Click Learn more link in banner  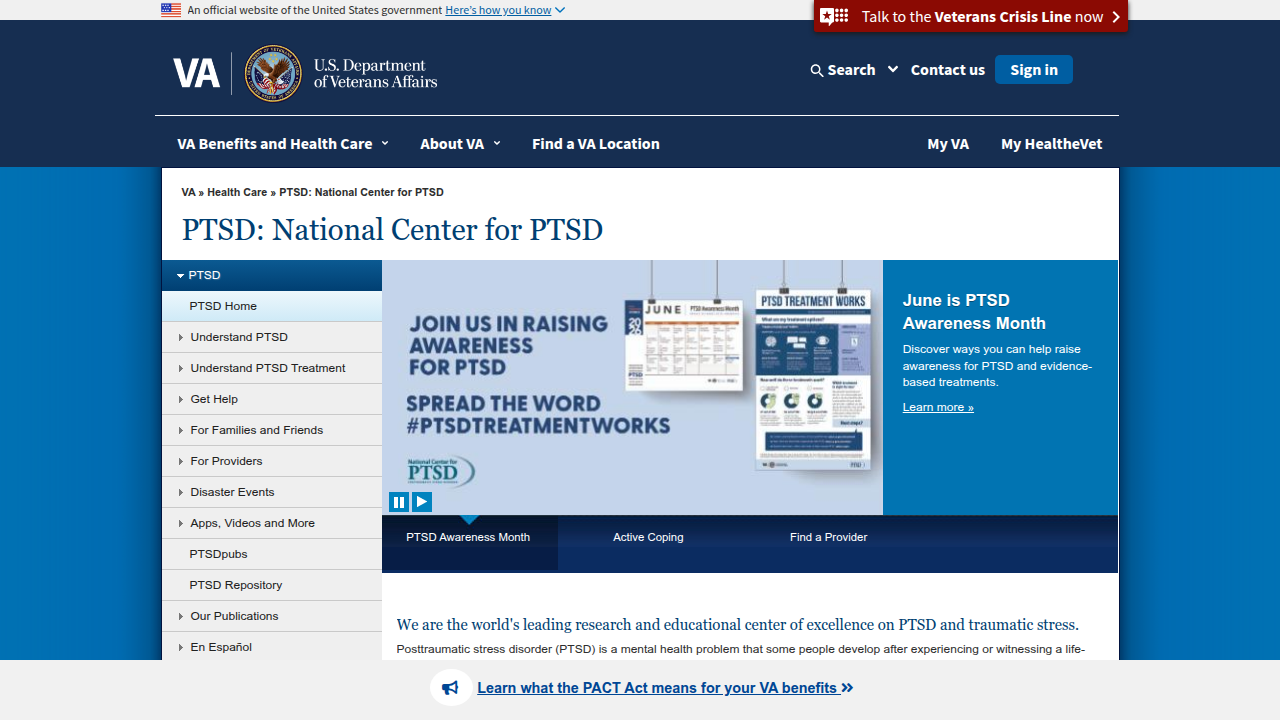pos(938,407)
